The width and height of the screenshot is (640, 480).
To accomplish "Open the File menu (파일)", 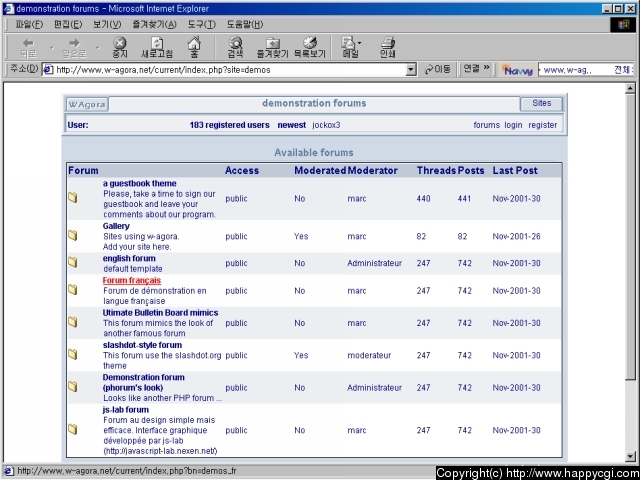I will pos(29,24).
